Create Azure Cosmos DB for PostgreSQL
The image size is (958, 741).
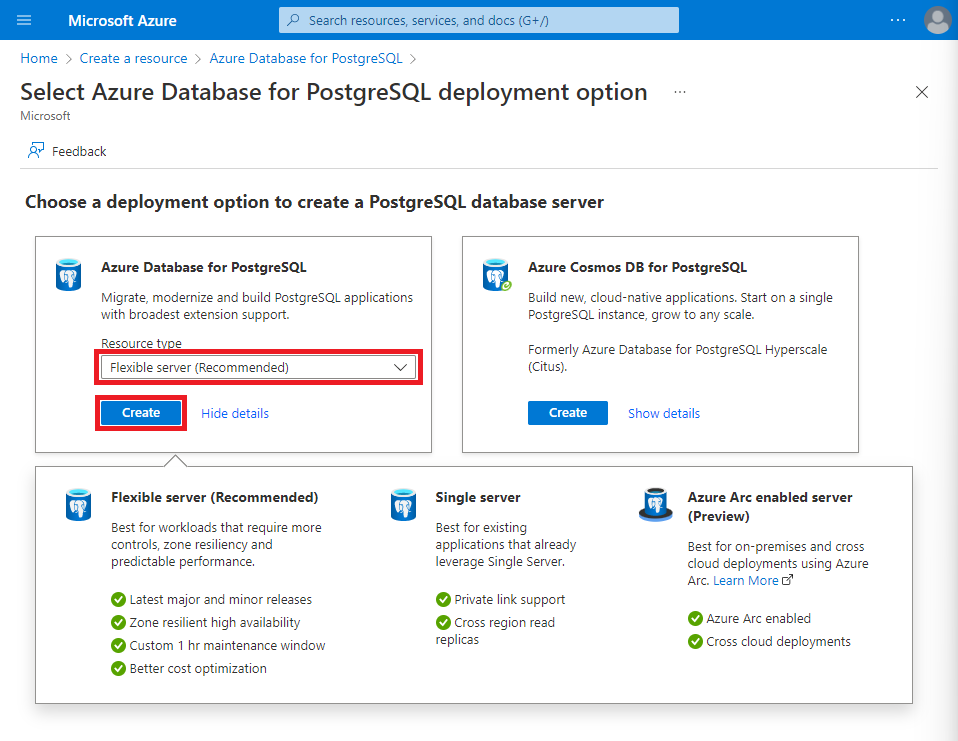pos(568,413)
